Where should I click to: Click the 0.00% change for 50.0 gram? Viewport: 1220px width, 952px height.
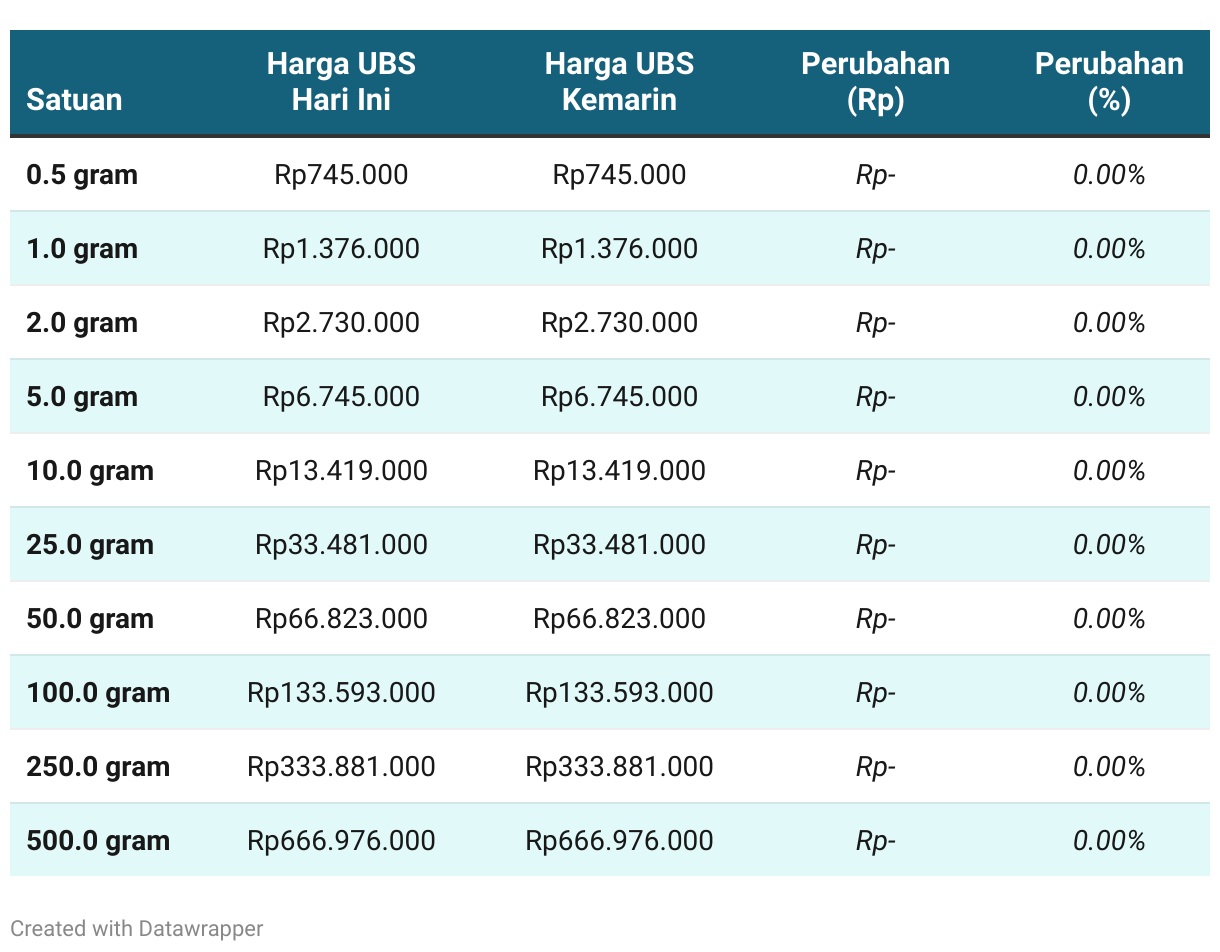click(x=1109, y=619)
